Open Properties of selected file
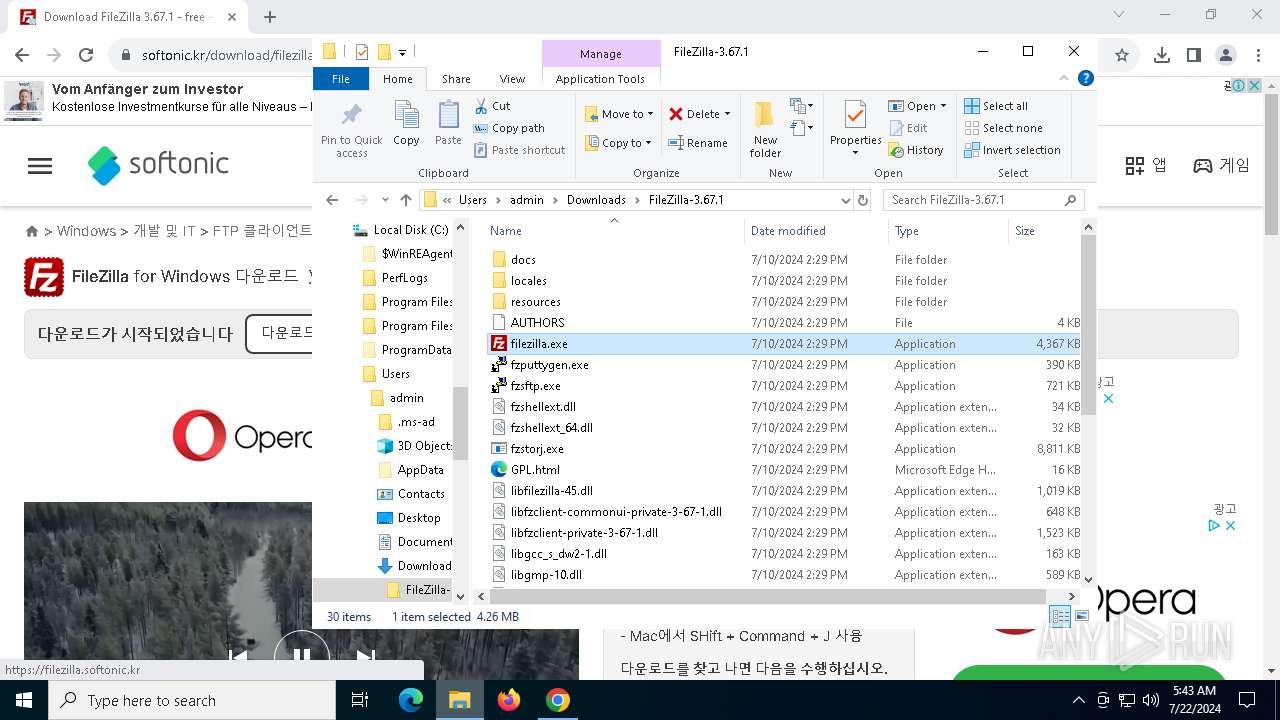 click(855, 127)
